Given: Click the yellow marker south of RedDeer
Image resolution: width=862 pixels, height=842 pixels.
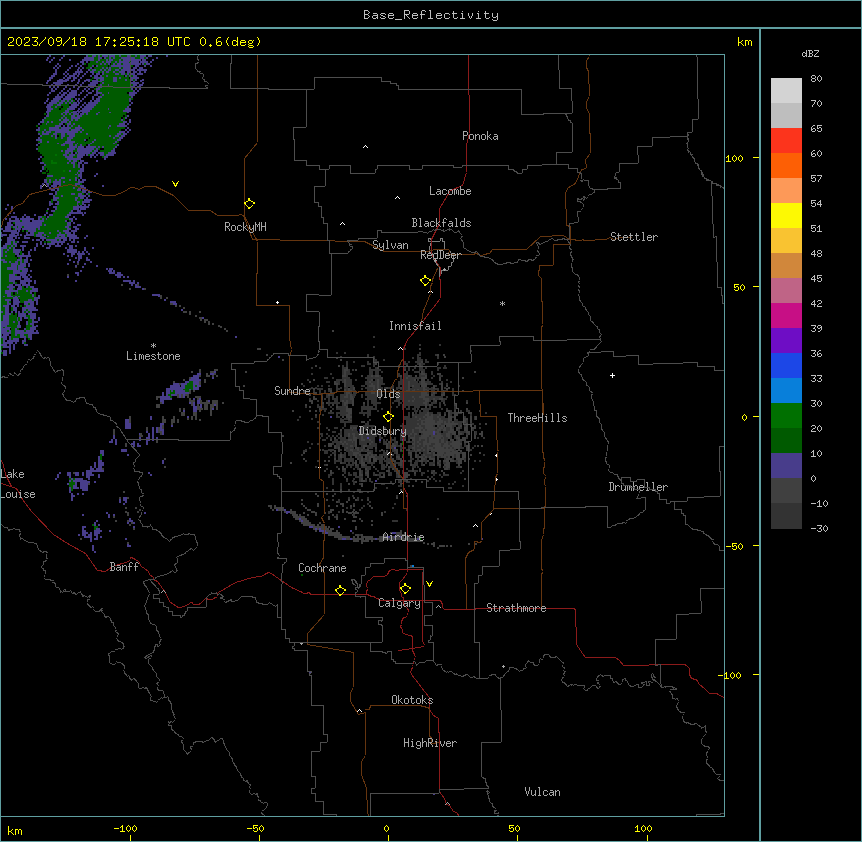Looking at the screenshot, I should coord(425,281).
